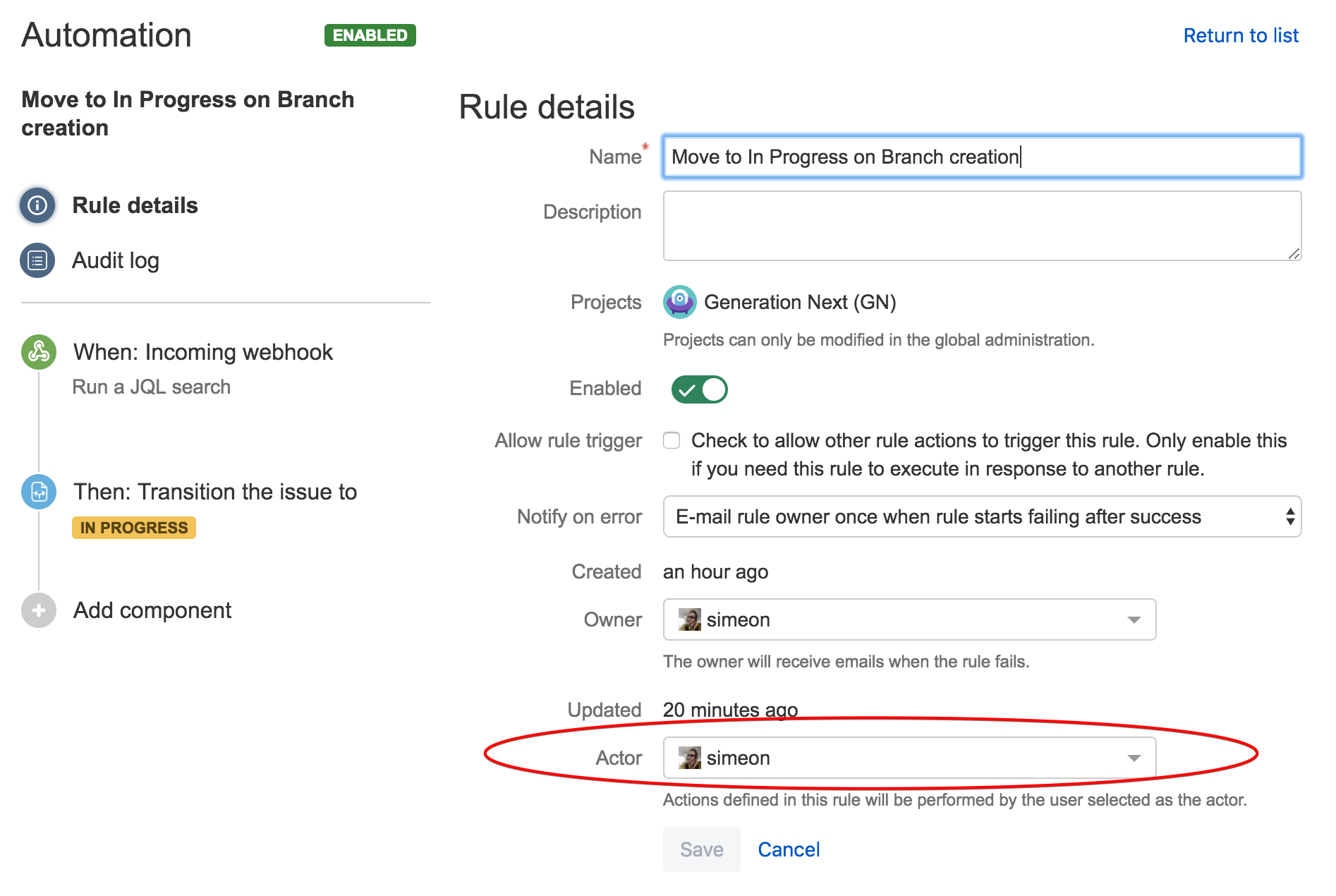Screen dimensions: 1336x896
Task: Click the Rule details info icon
Action: (37, 205)
